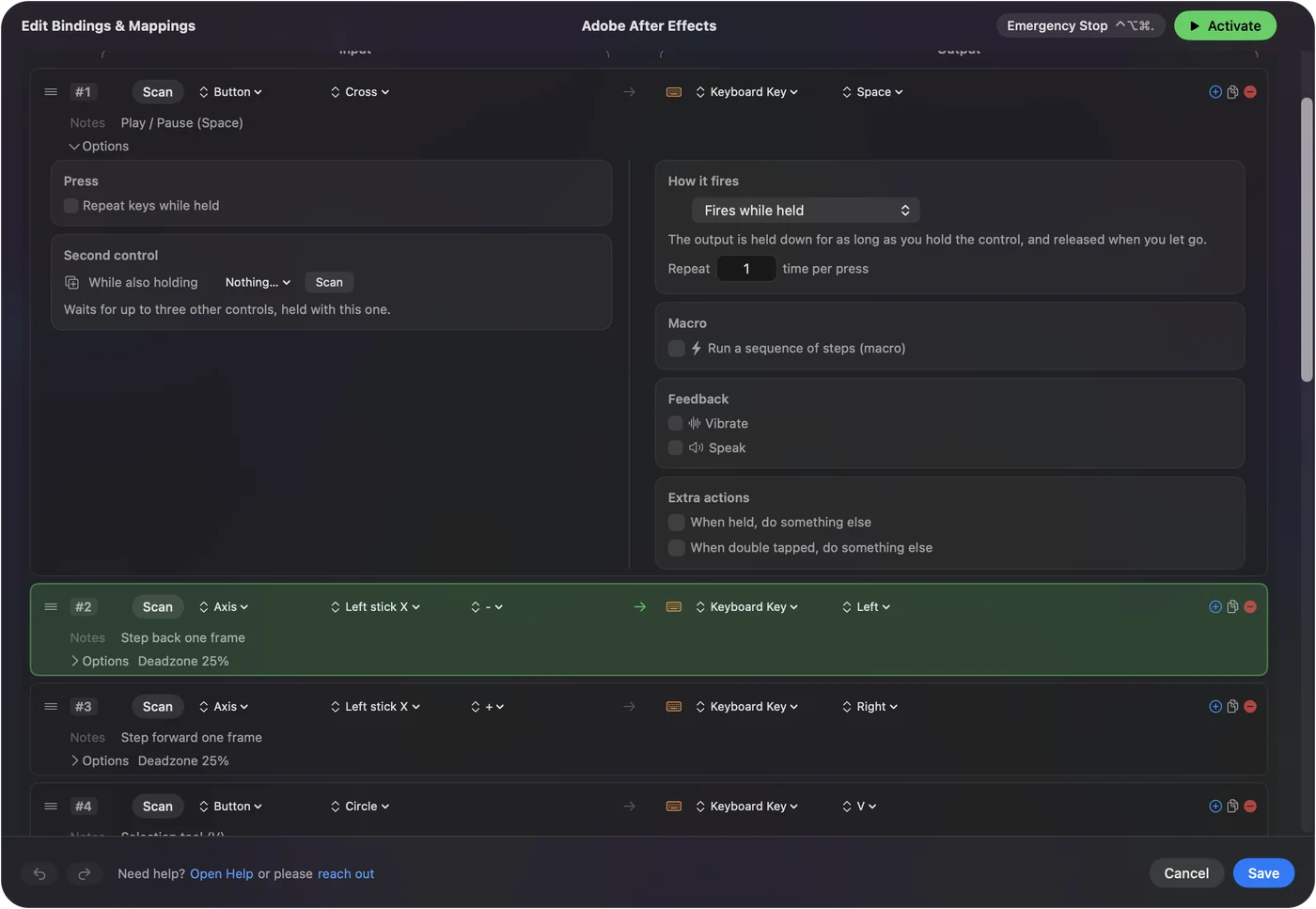Delete binding row #3

(1250, 707)
